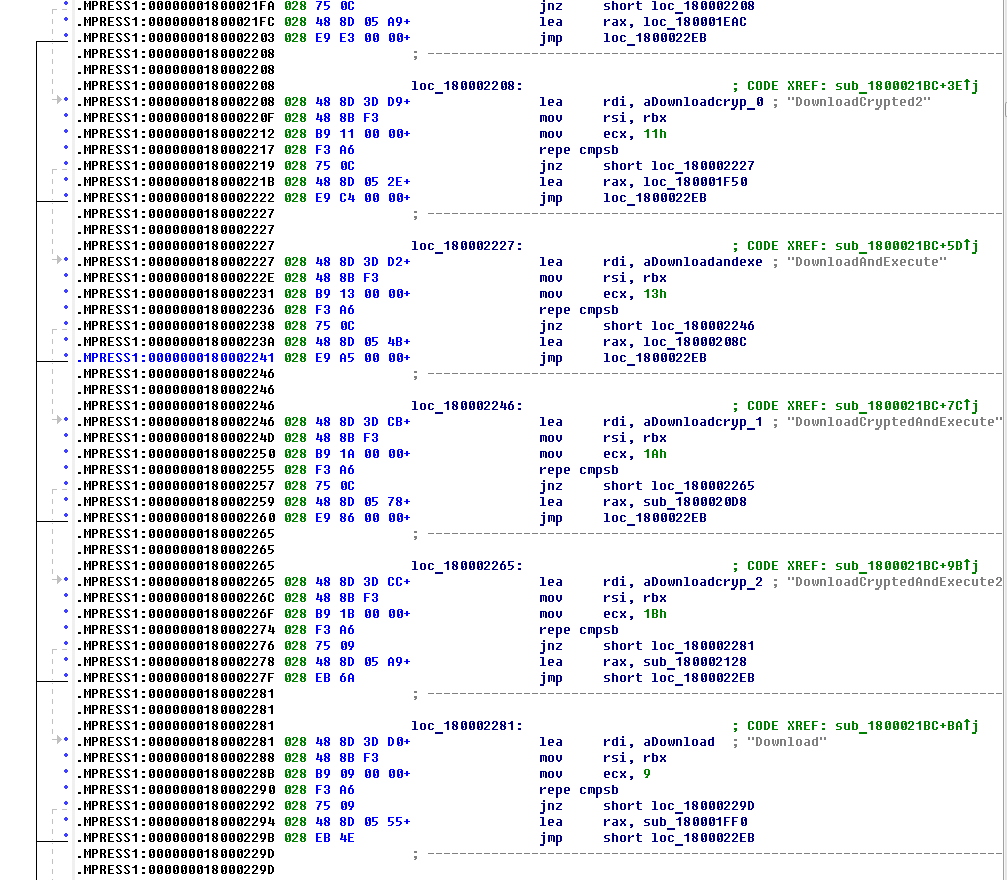Select the loc_180002265: label definition
This screenshot has width=1007, height=880.
(x=467, y=566)
